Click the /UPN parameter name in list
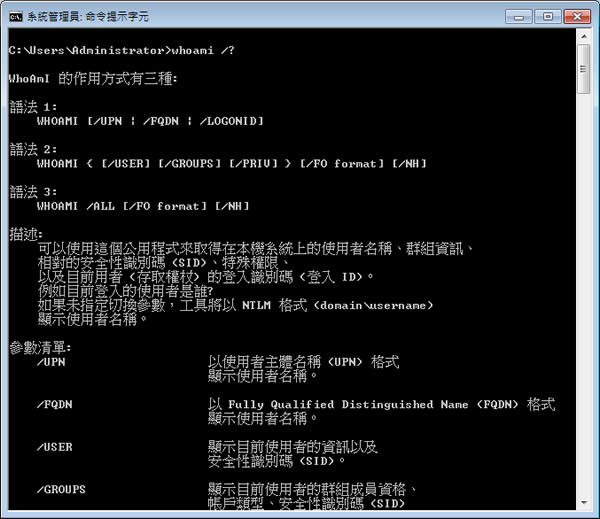Viewport: 600px width, 519px height. click(51, 362)
